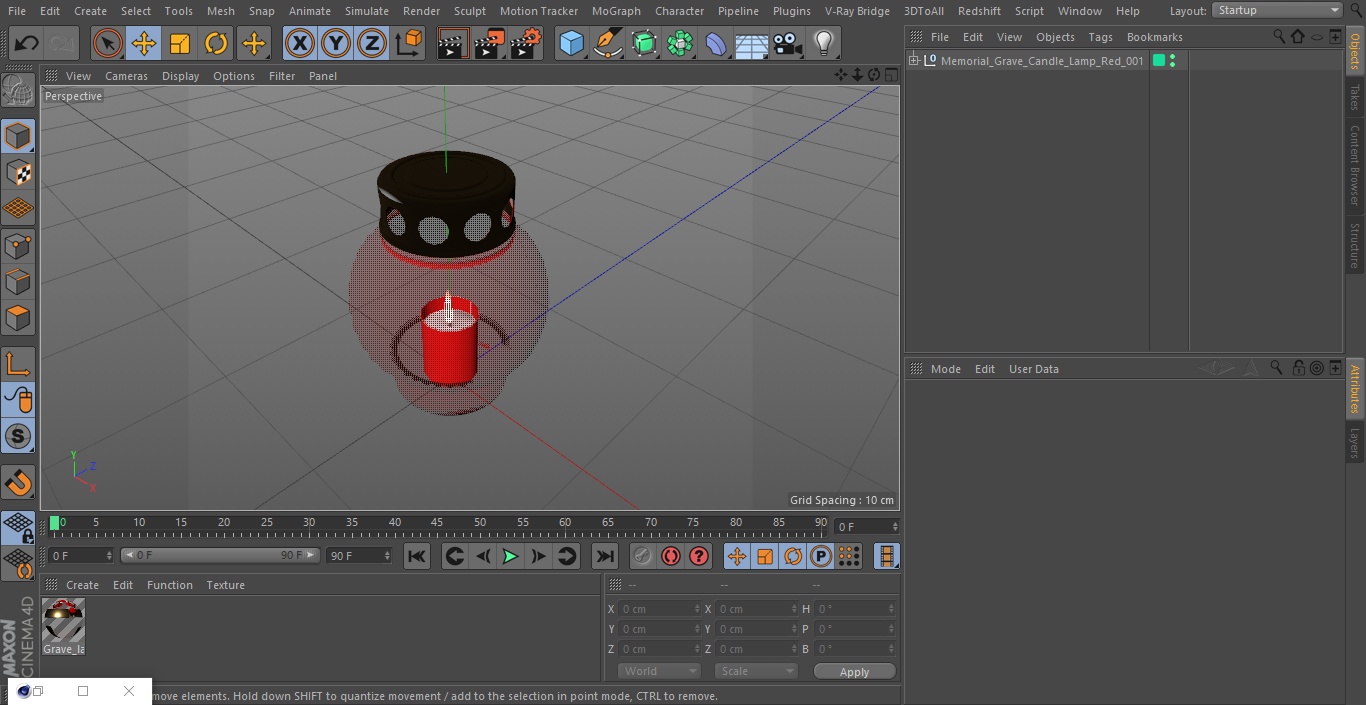Play the animation forward
The width and height of the screenshot is (1366, 705).
(510, 556)
